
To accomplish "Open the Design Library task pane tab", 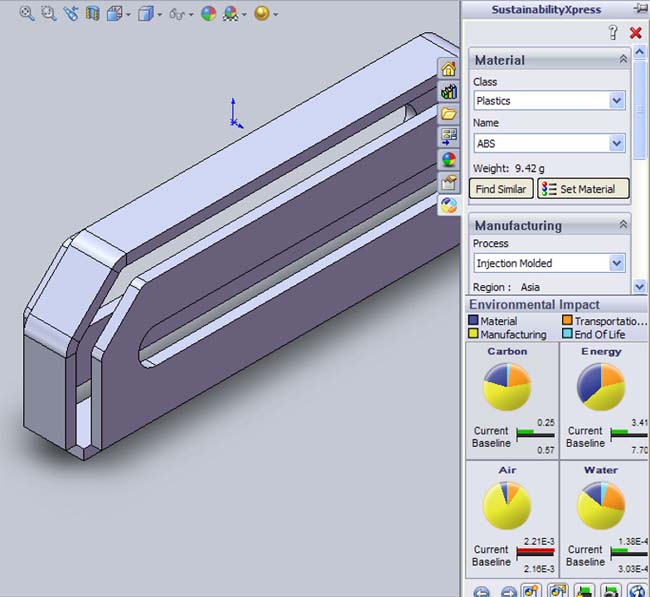I will (449, 91).
